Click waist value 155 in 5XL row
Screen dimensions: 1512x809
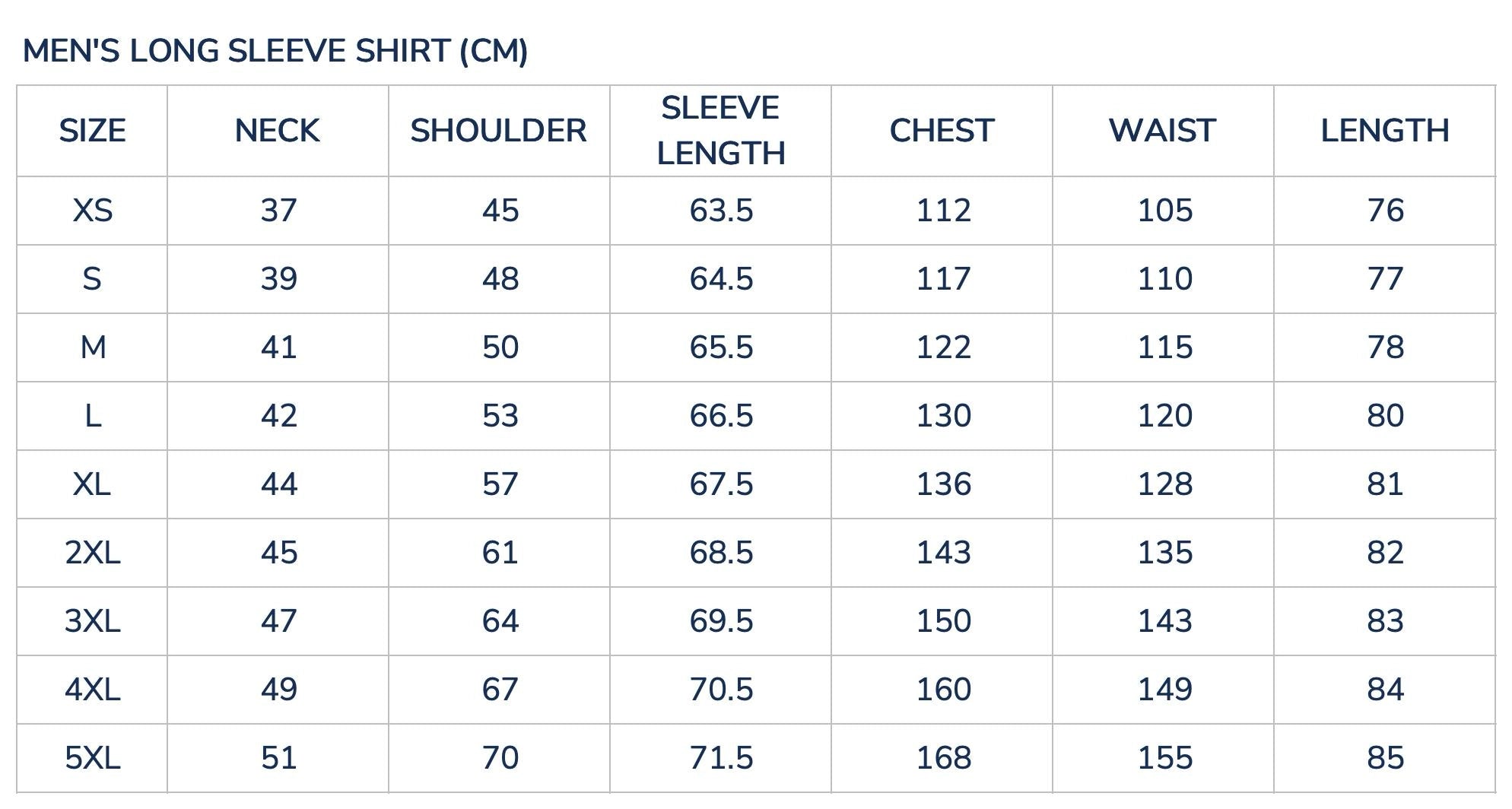pos(1164,758)
